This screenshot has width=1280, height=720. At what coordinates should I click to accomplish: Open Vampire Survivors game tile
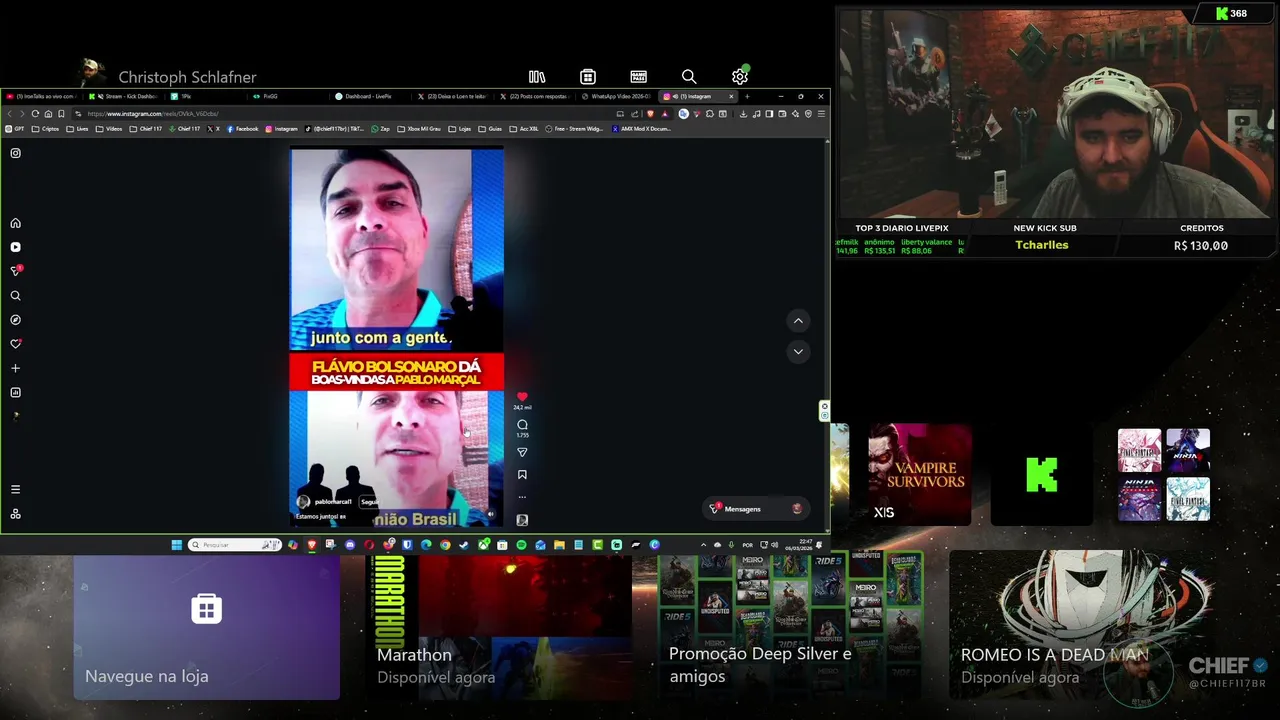coord(919,474)
